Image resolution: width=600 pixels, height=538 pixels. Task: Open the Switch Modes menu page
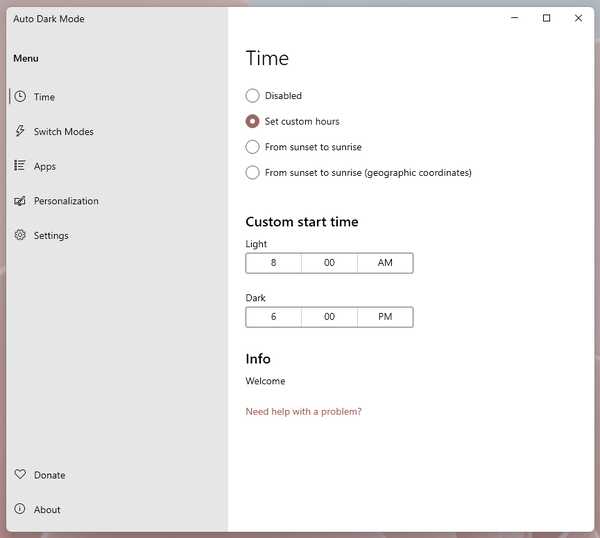pyautogui.click(x=63, y=132)
